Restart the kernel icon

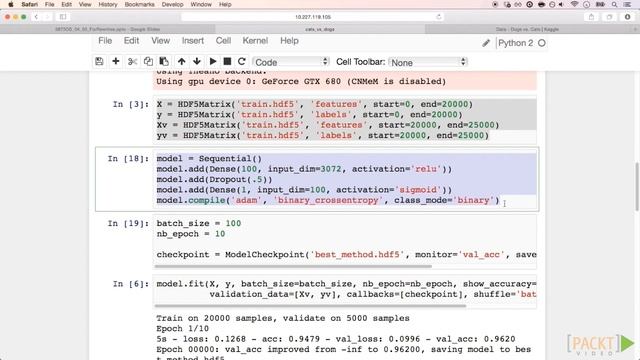242,62
